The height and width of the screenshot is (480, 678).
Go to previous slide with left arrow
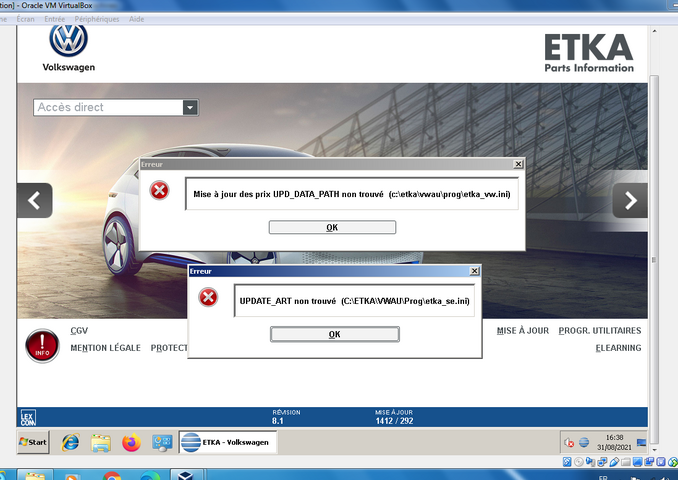(x=35, y=200)
